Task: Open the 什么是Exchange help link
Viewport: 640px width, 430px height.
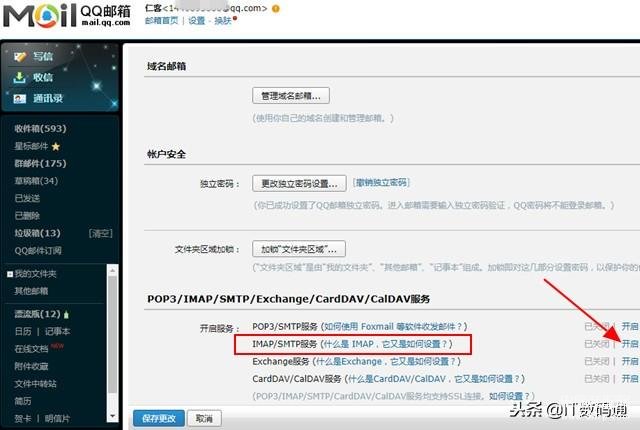Action: pyautogui.click(x=386, y=361)
